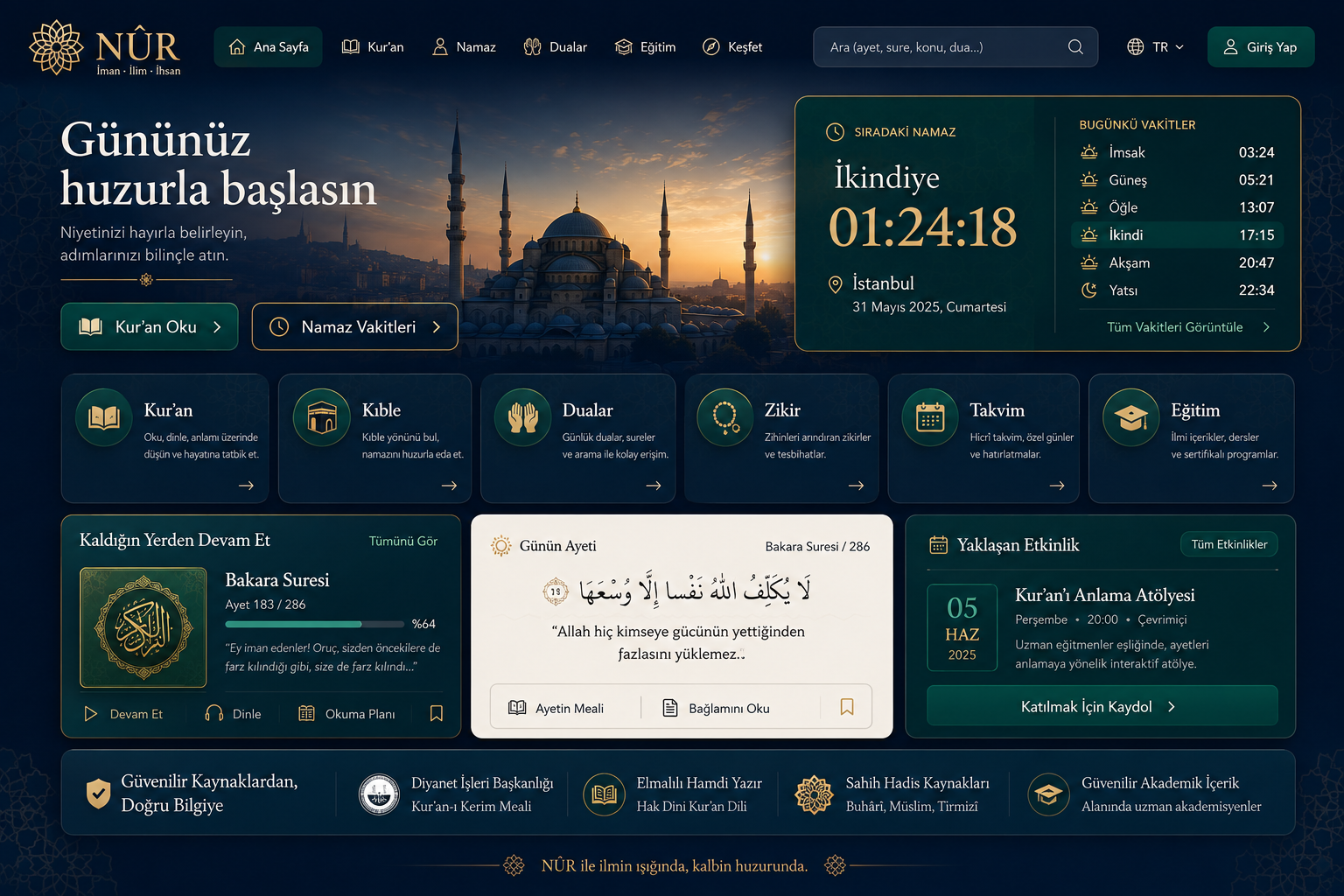The width and height of the screenshot is (1344, 896).
Task: Click the Bağlamını Oku button
Action: pos(717,708)
